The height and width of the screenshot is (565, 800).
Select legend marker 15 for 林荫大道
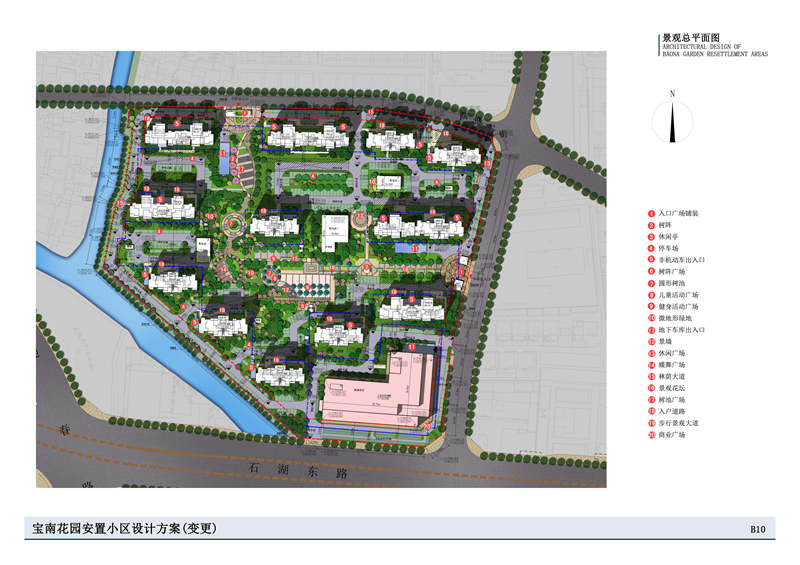pyautogui.click(x=651, y=377)
